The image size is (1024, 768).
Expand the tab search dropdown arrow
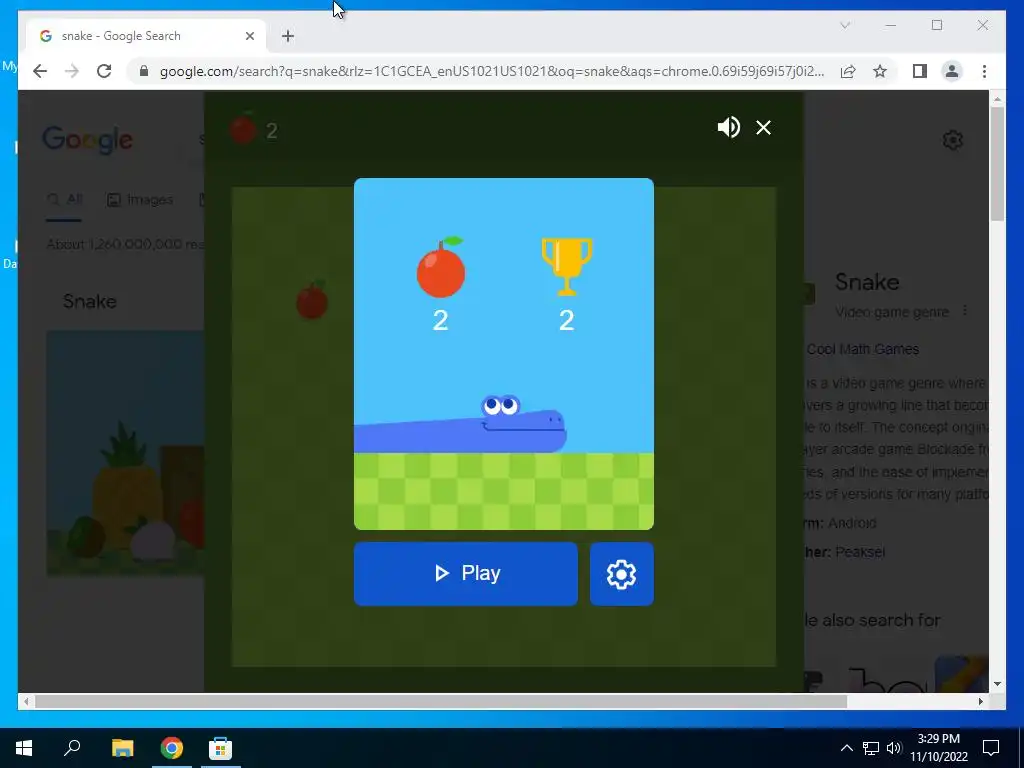(x=845, y=25)
